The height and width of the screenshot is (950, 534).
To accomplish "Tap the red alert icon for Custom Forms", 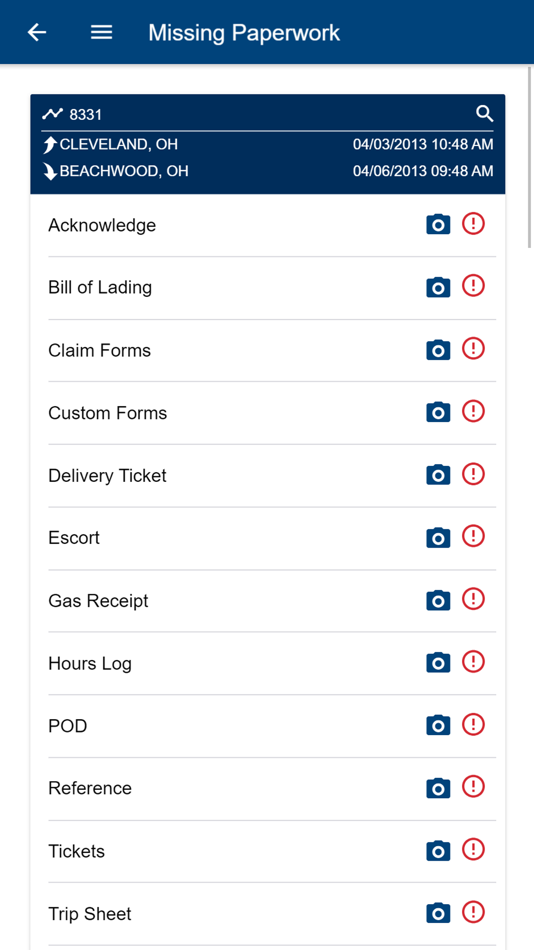I will (x=473, y=412).
